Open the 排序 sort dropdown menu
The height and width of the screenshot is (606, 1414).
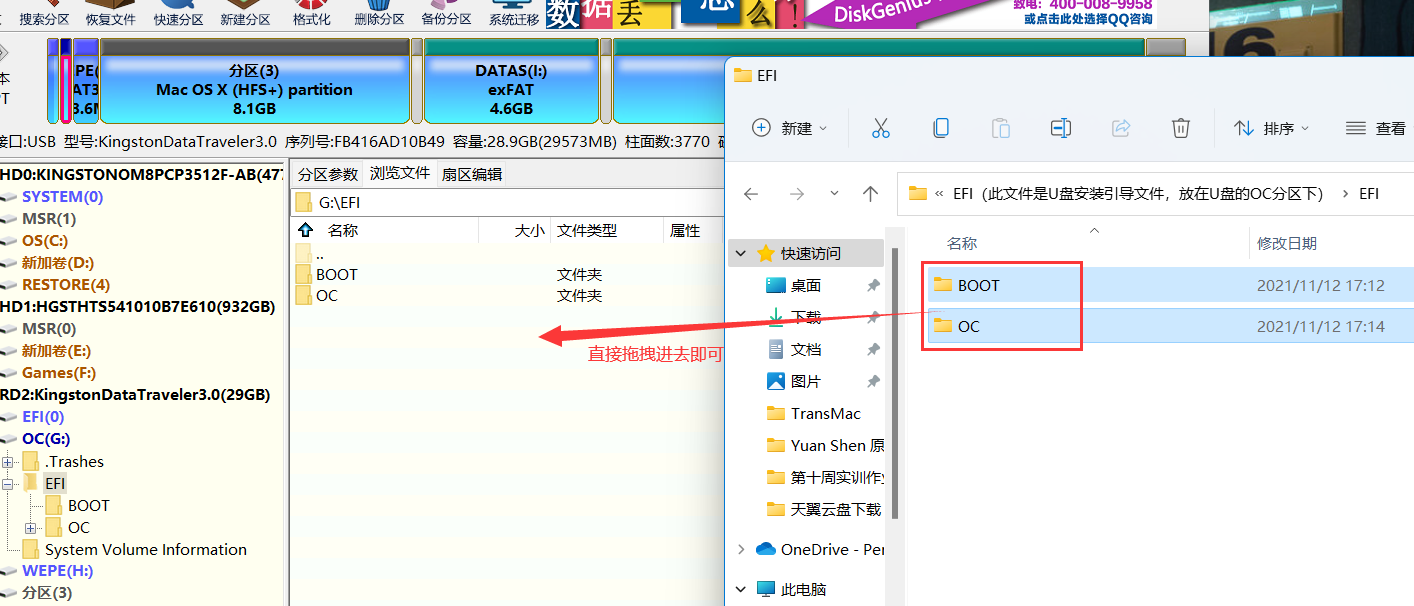tap(1271, 128)
